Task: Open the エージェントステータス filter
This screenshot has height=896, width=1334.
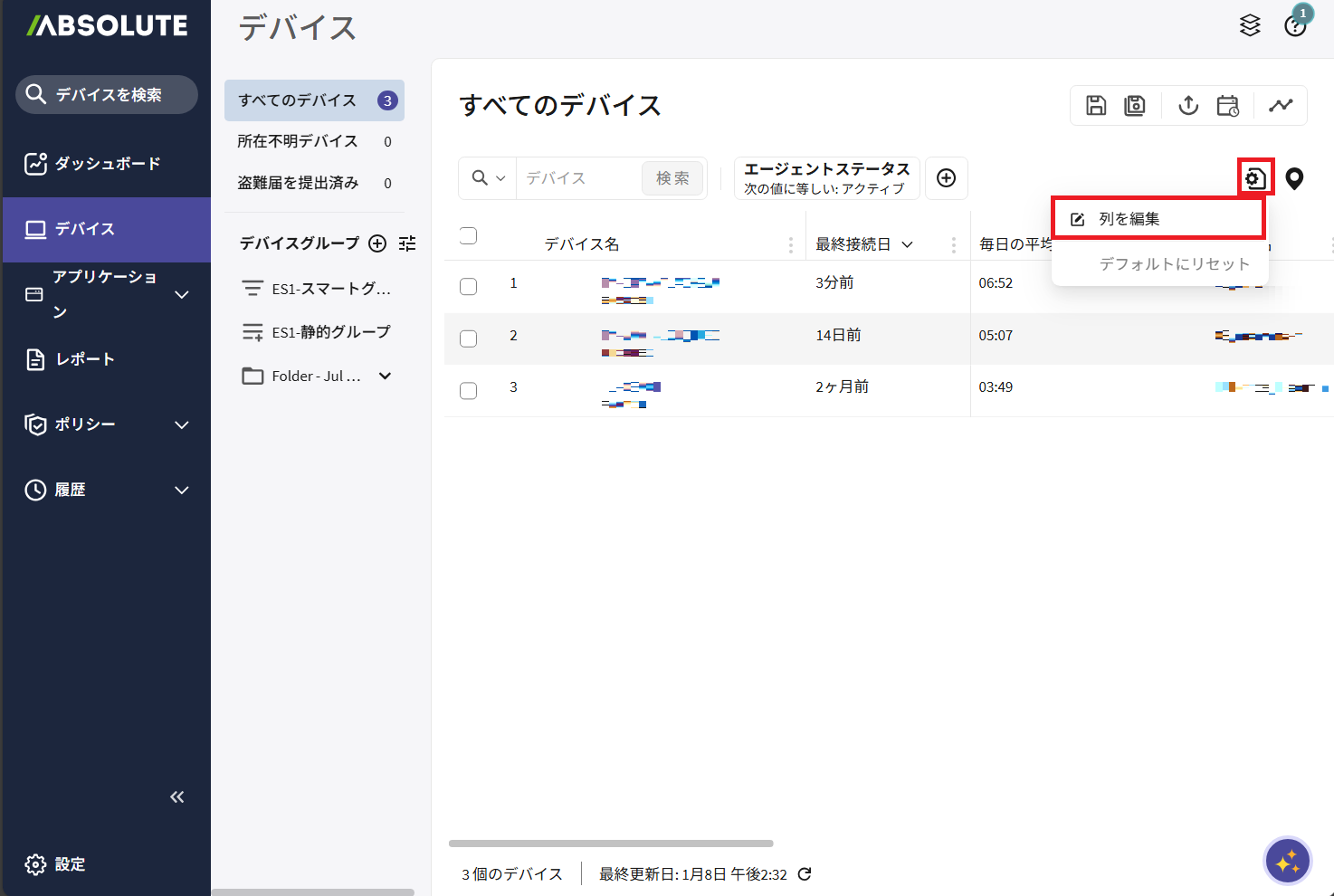Action: pos(826,178)
